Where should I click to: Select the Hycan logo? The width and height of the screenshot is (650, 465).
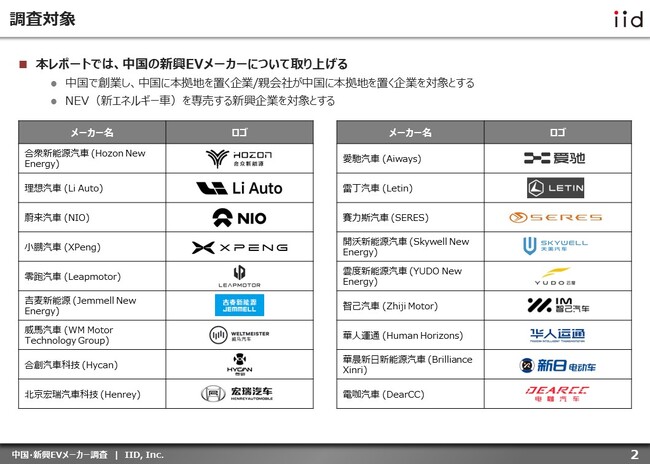coord(239,365)
